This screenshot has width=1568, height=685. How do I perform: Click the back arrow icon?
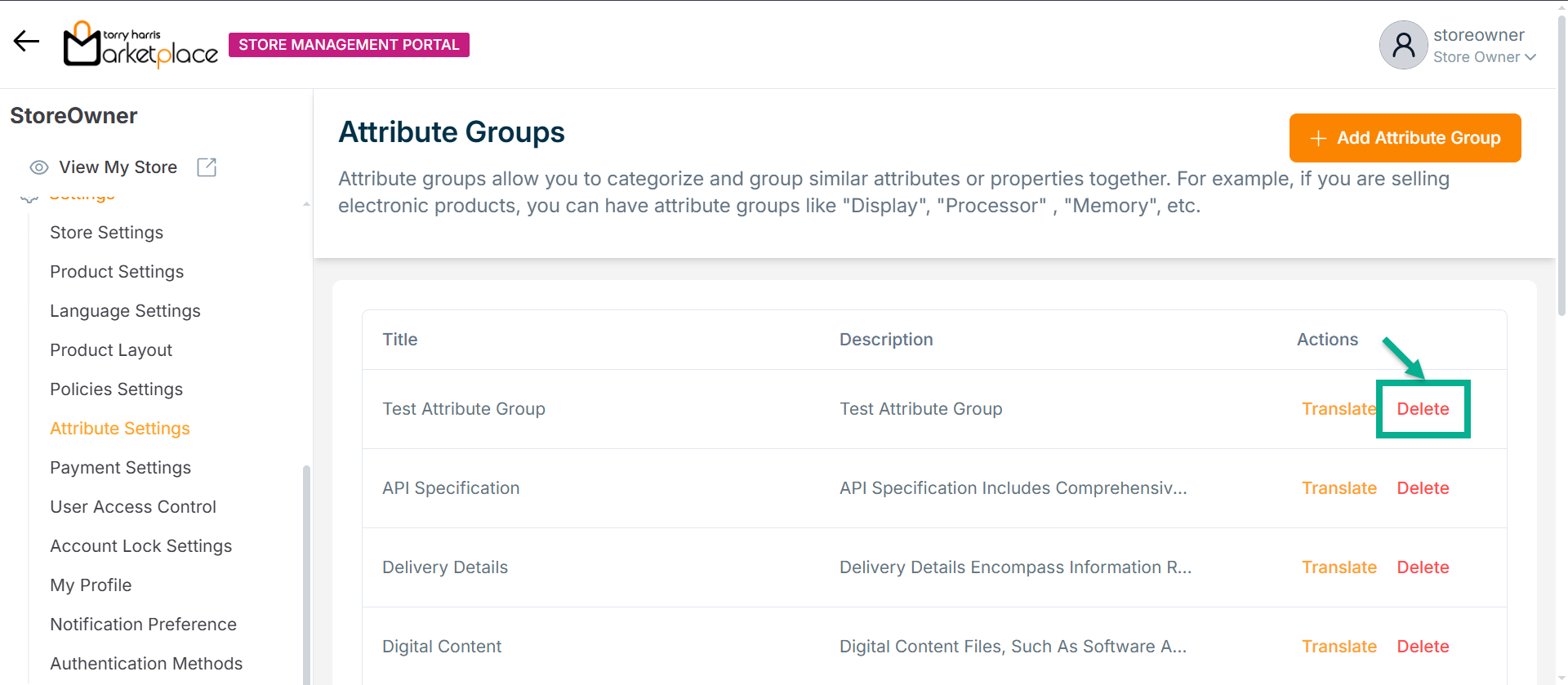click(26, 42)
